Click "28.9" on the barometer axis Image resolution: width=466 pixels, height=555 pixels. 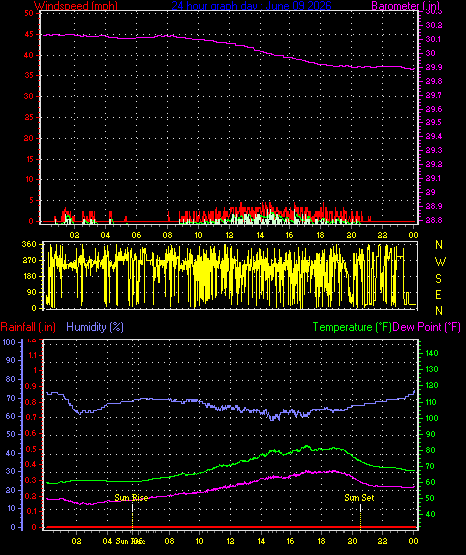click(434, 206)
